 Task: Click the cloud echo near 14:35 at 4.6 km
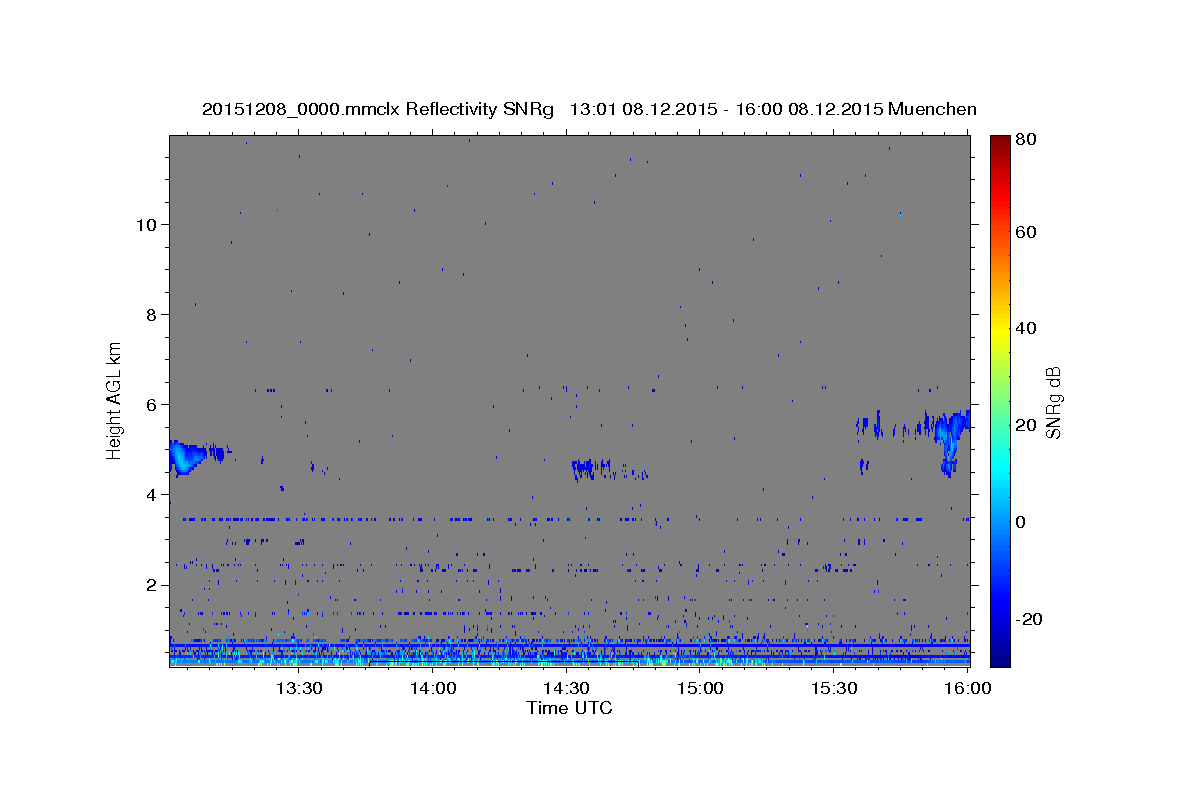point(592,468)
